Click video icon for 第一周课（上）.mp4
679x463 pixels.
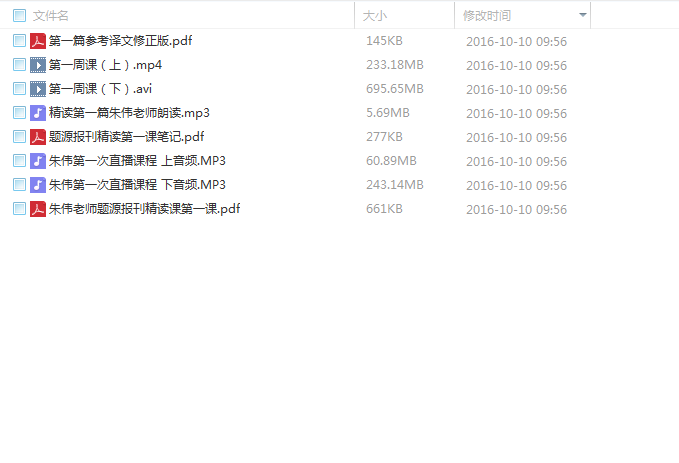coord(38,65)
